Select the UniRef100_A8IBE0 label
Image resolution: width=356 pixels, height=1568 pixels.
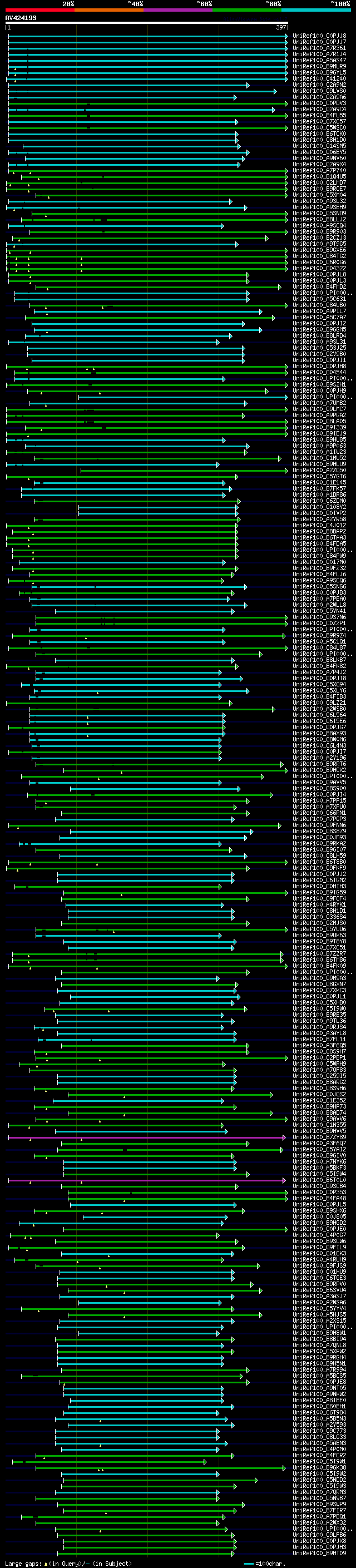[319, 1401]
